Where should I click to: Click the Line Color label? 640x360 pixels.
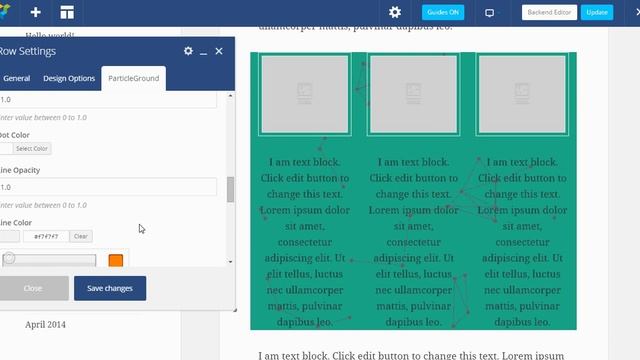(x=16, y=222)
